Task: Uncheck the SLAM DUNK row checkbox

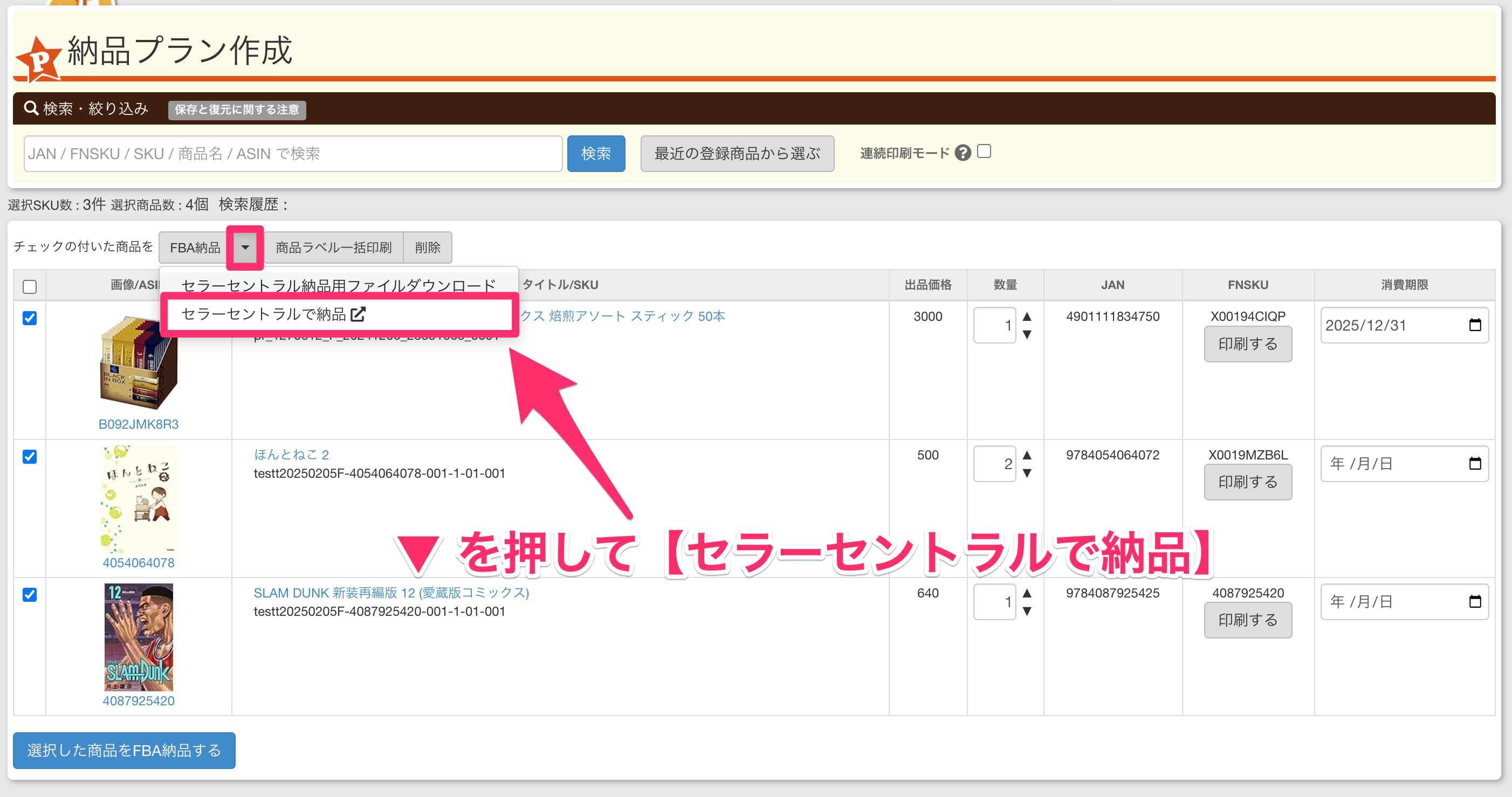Action: point(29,595)
